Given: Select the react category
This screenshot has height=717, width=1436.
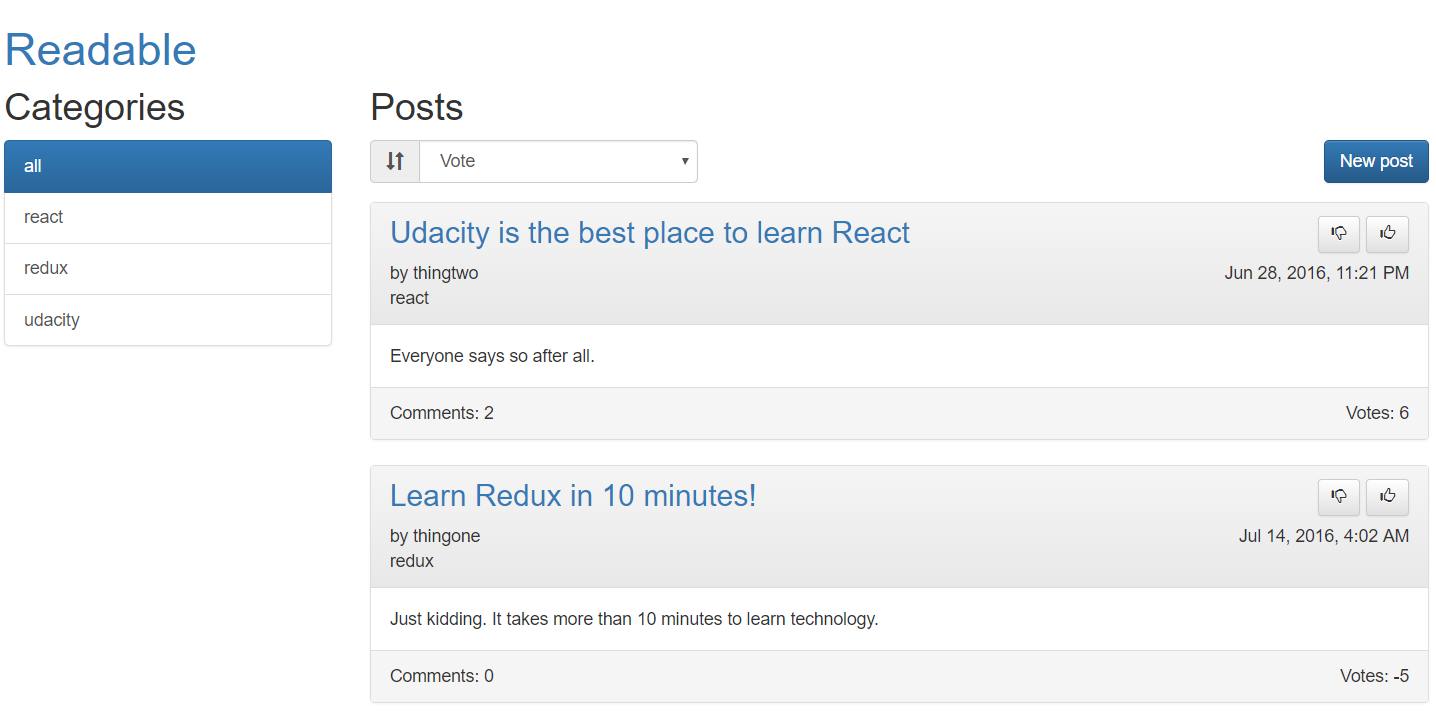Looking at the screenshot, I should pos(168,218).
